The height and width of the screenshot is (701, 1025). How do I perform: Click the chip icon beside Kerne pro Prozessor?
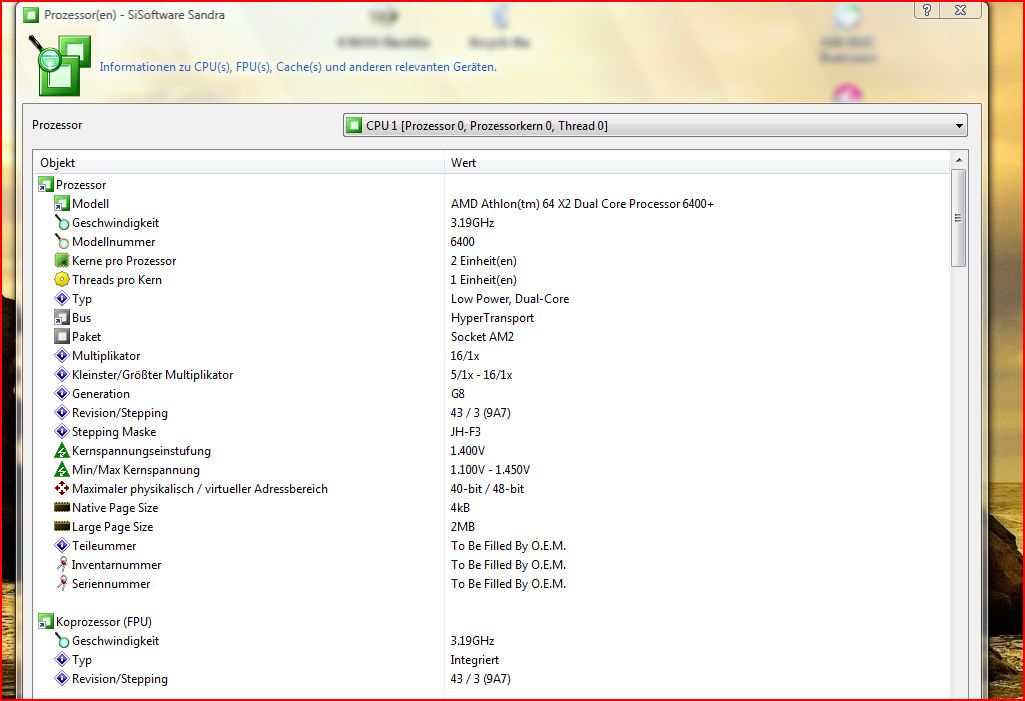(61, 261)
